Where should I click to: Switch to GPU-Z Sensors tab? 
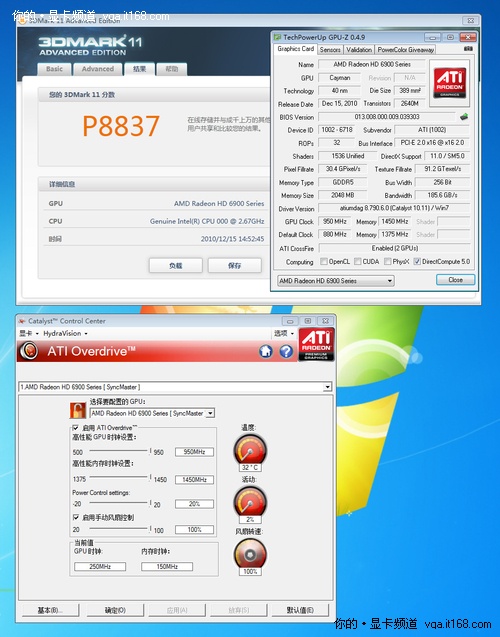click(330, 50)
